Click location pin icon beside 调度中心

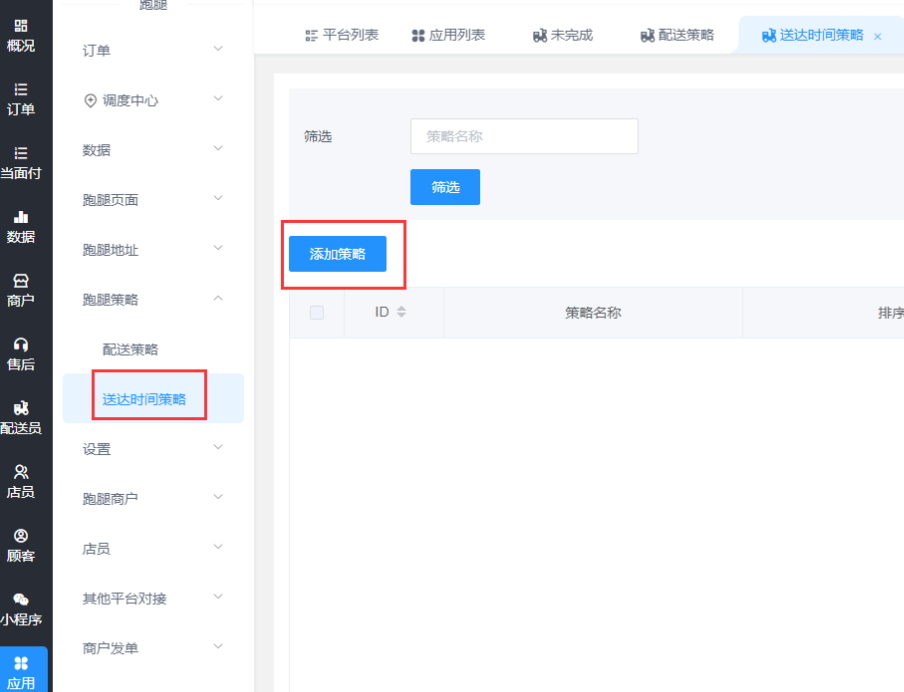pos(90,100)
